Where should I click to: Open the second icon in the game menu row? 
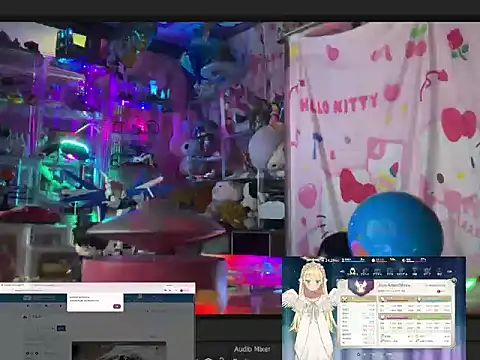tap(365, 272)
